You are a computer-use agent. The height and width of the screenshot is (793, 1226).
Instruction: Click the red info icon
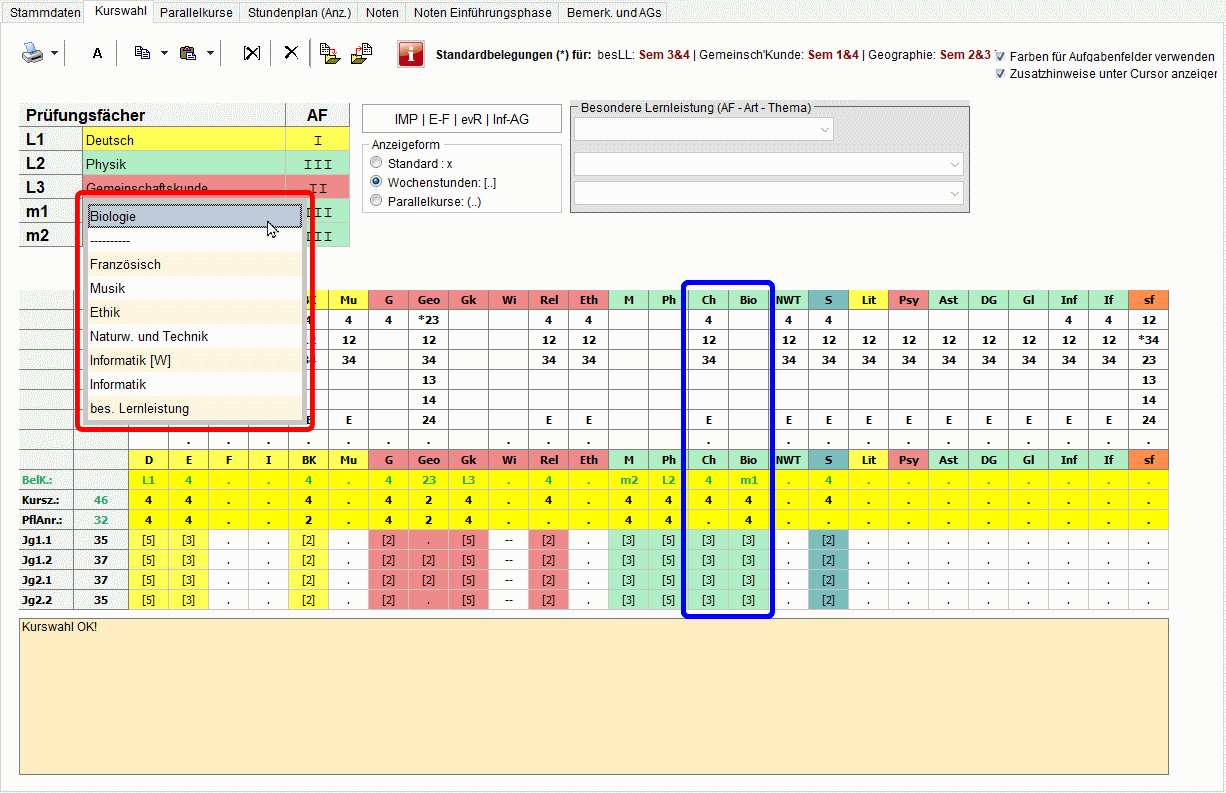click(x=410, y=54)
